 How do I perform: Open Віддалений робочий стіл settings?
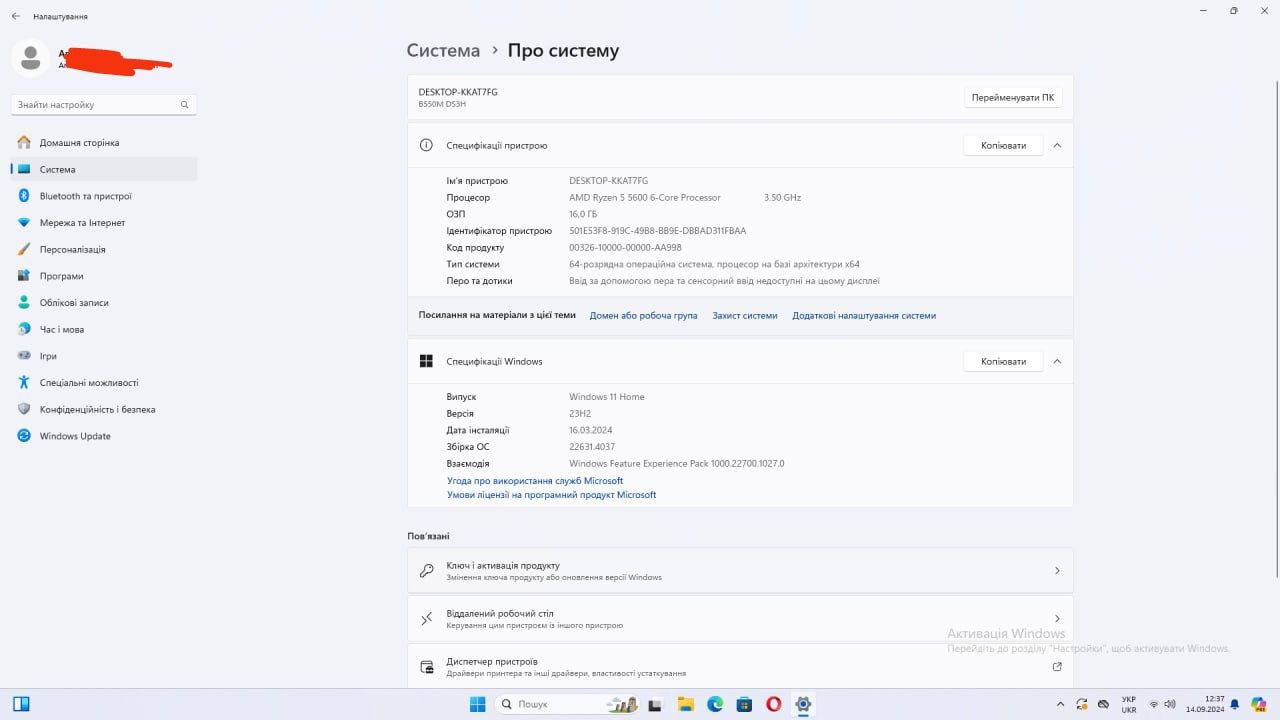pyautogui.click(x=740, y=619)
